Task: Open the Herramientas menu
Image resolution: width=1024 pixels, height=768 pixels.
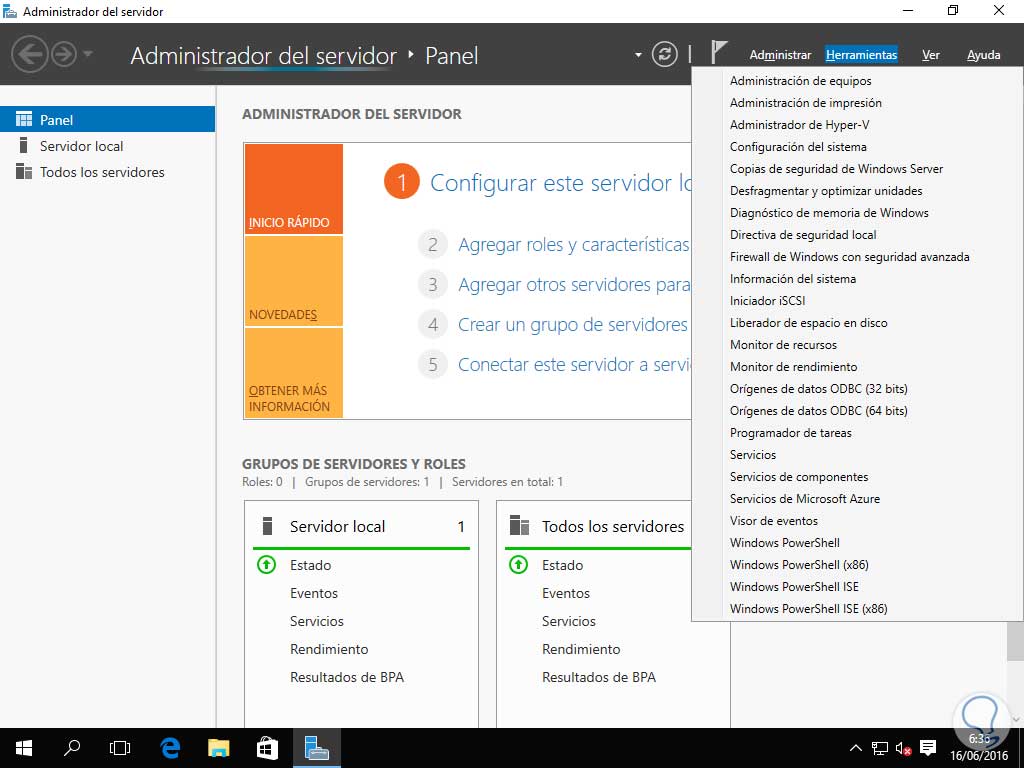Action: [861, 55]
